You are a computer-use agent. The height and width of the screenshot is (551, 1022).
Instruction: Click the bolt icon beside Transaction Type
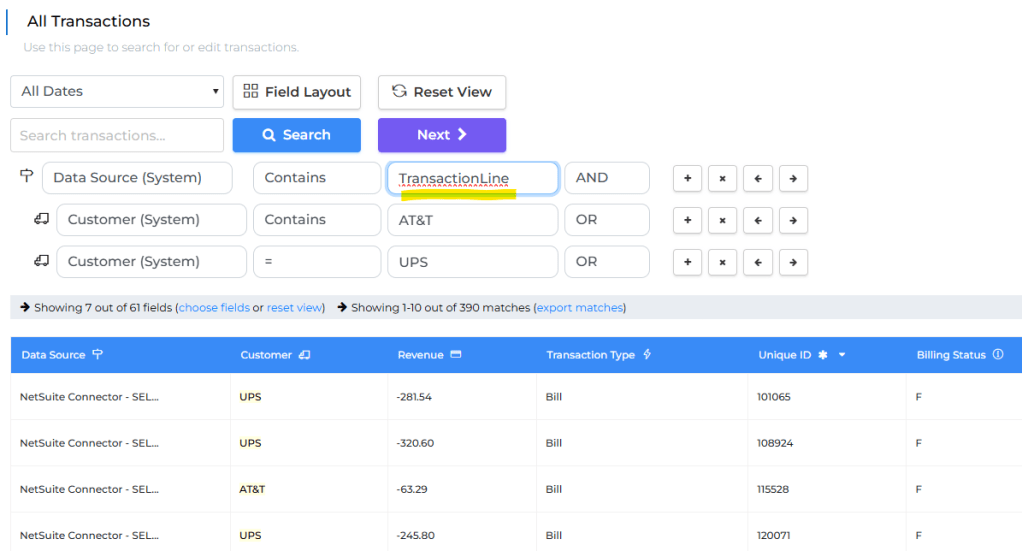coord(647,355)
